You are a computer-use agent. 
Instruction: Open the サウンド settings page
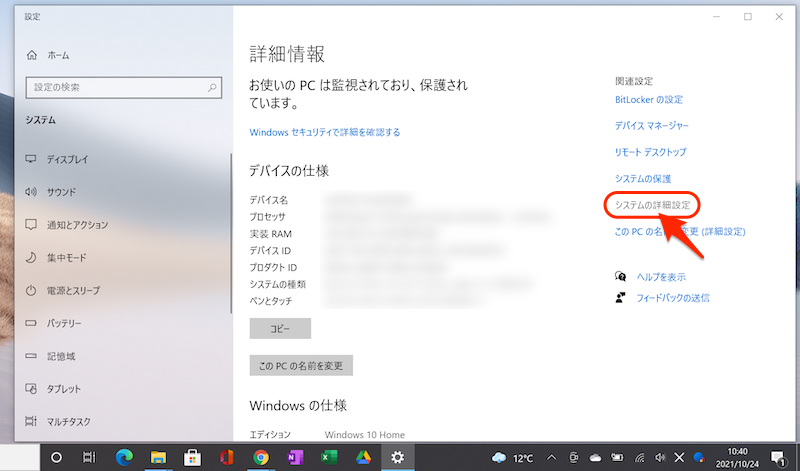point(60,192)
